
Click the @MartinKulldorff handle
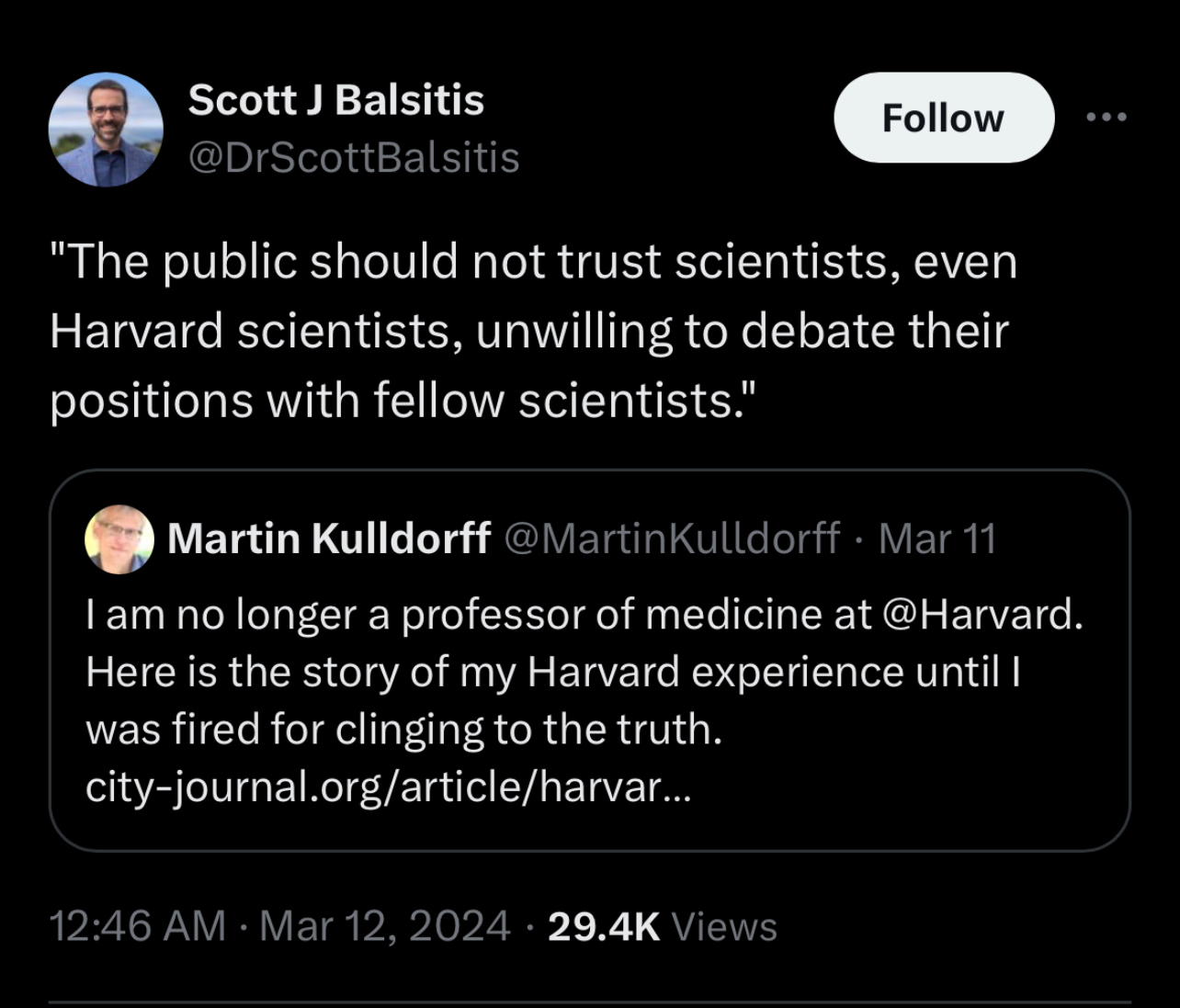coord(672,538)
